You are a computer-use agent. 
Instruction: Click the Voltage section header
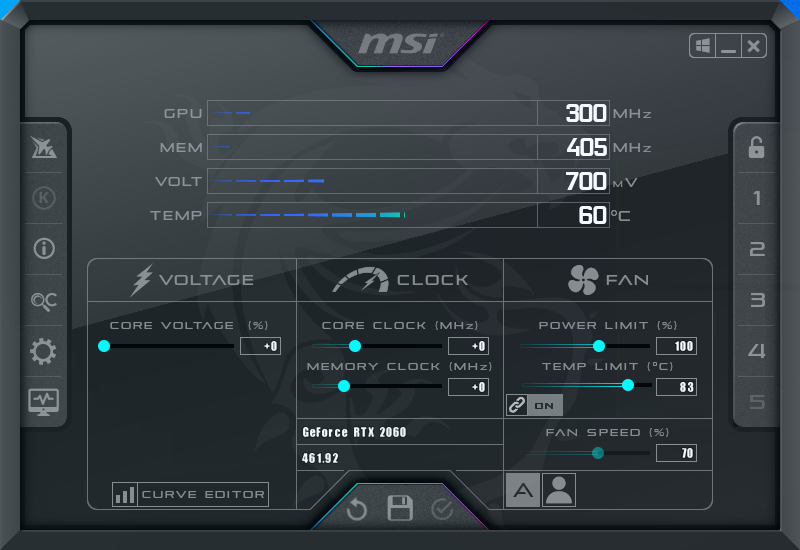tap(192, 280)
